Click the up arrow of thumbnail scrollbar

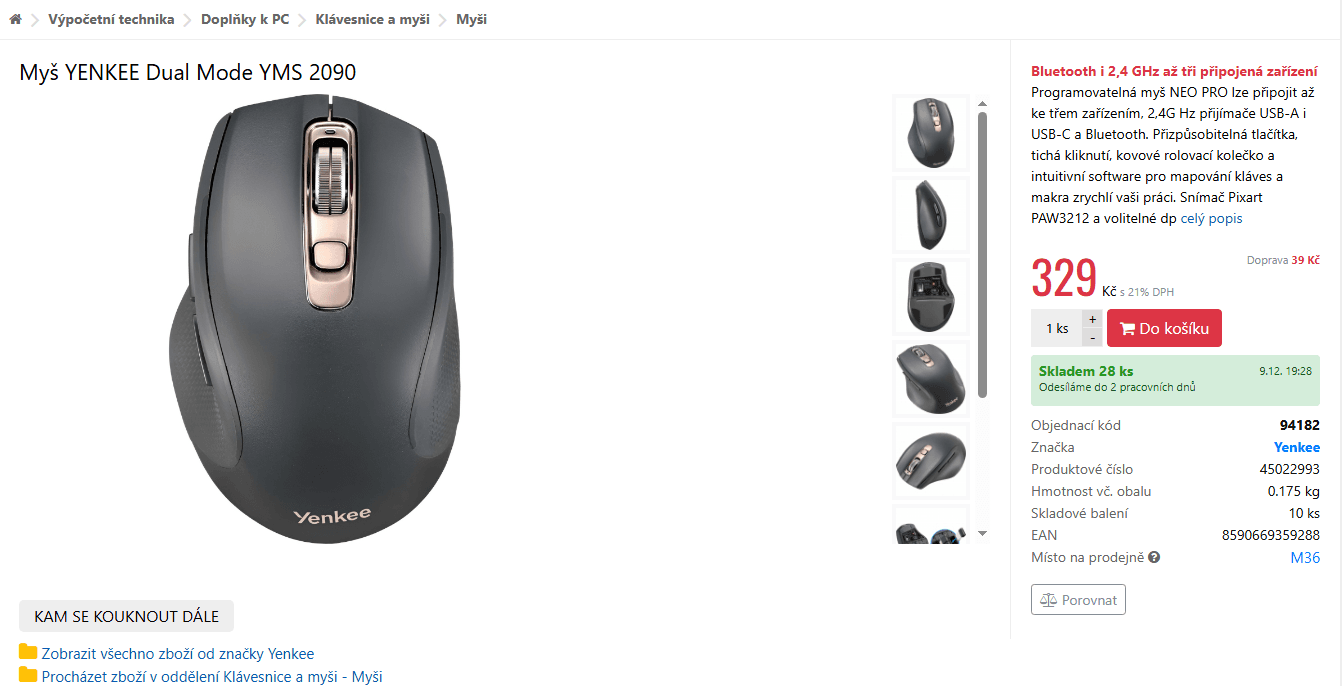[x=982, y=103]
